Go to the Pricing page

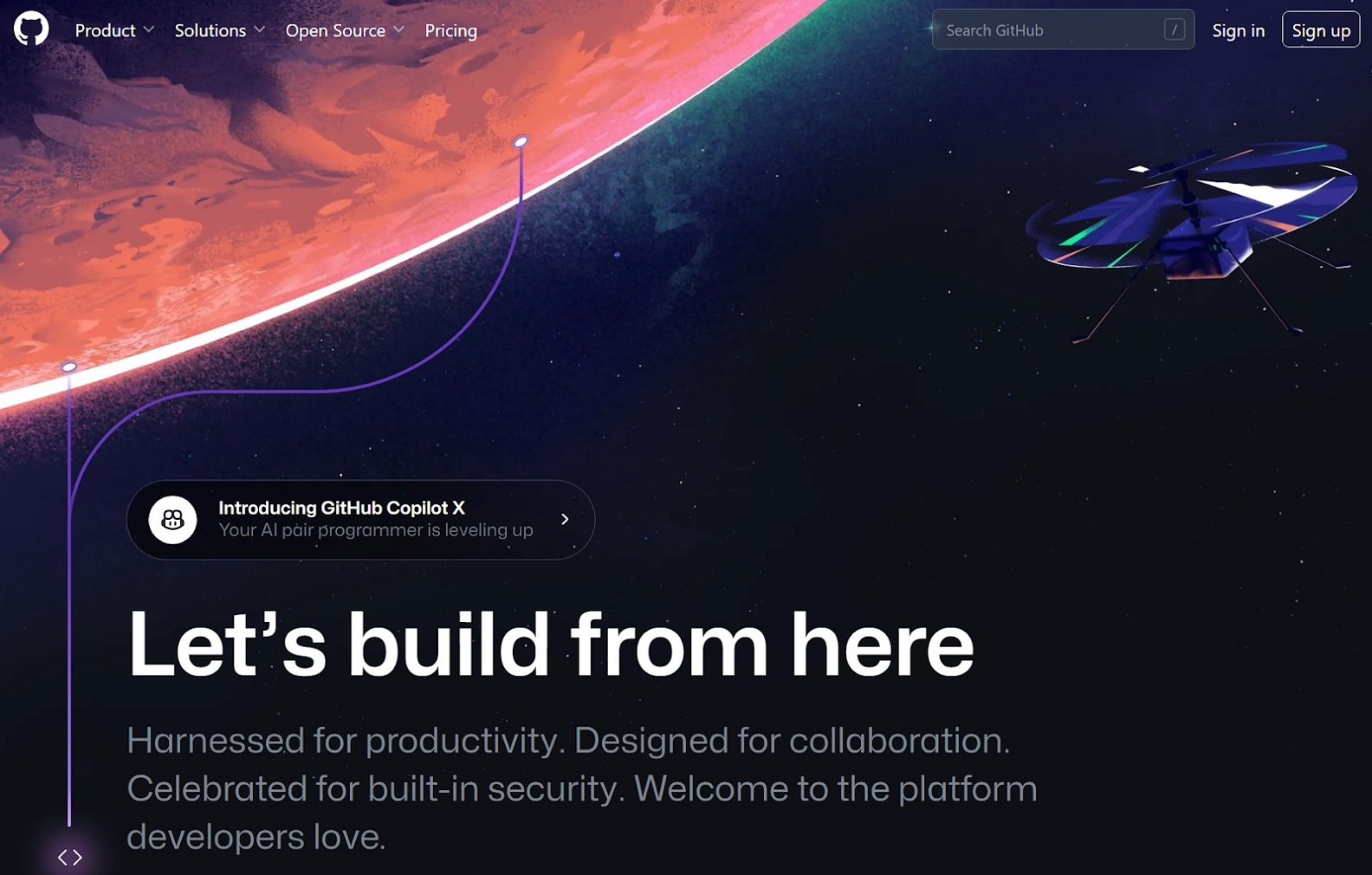click(x=451, y=30)
